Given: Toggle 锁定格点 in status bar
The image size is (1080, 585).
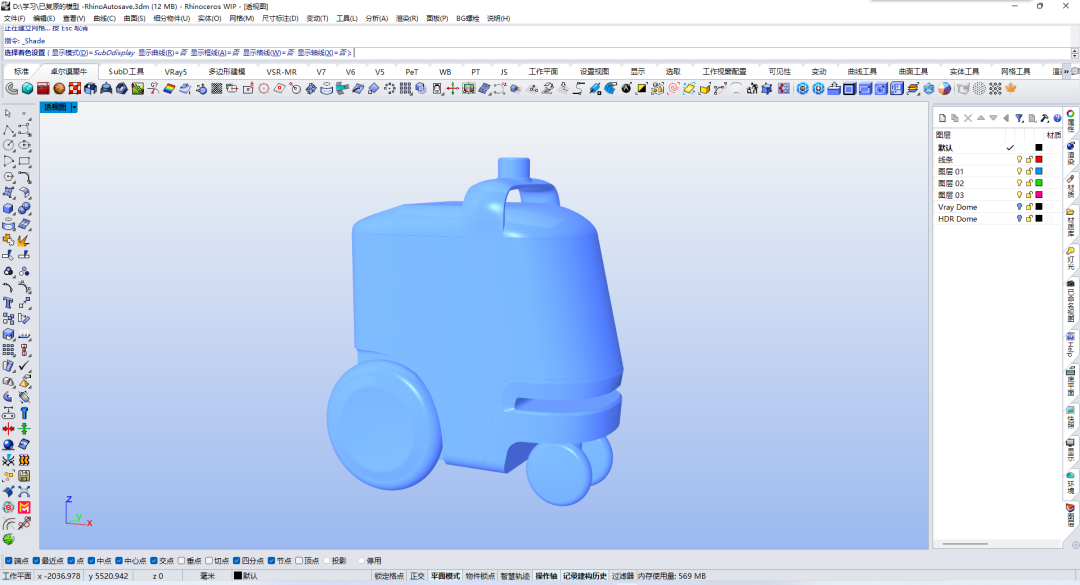Looking at the screenshot, I should coord(389,576).
